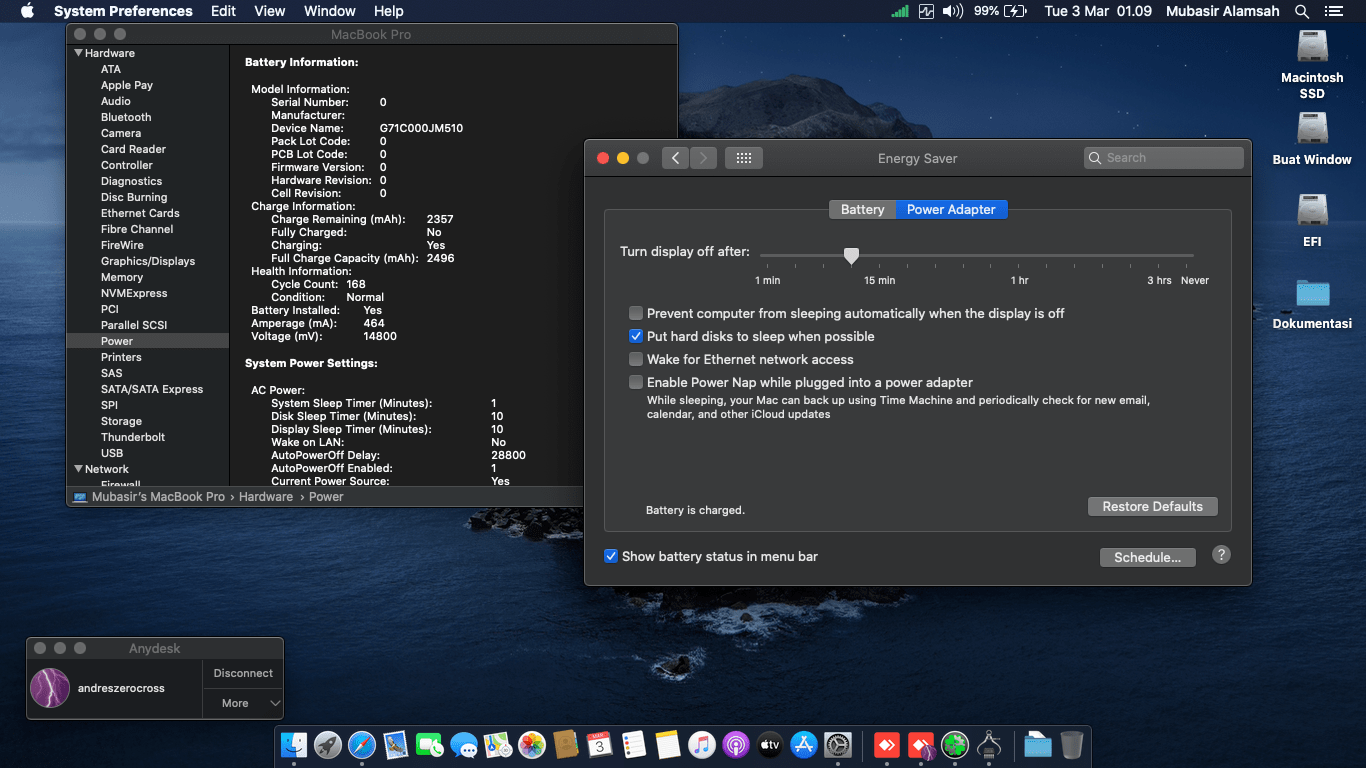
Task: Open Messages speech bubble icon in Dock
Action: pyautogui.click(x=464, y=745)
